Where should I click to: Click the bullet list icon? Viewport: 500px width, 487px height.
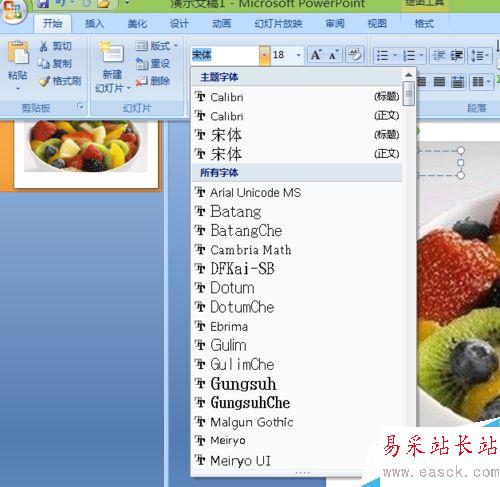click(x=382, y=55)
